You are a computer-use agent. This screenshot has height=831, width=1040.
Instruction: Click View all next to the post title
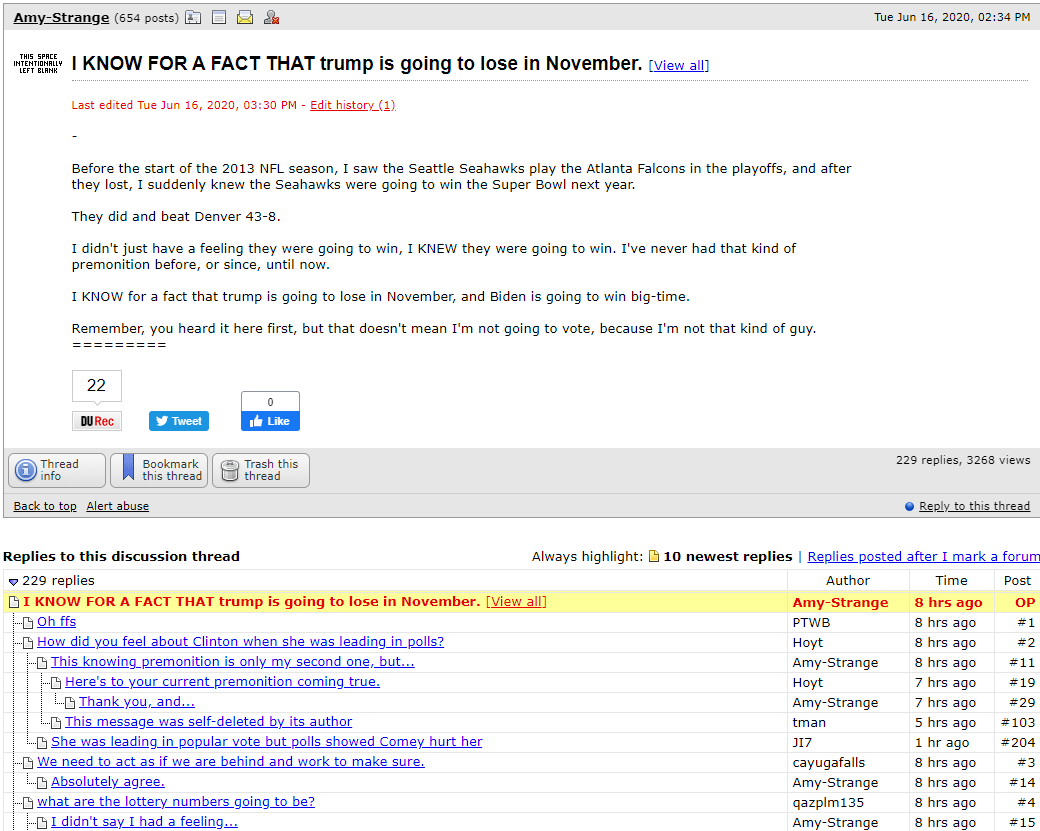coord(679,65)
